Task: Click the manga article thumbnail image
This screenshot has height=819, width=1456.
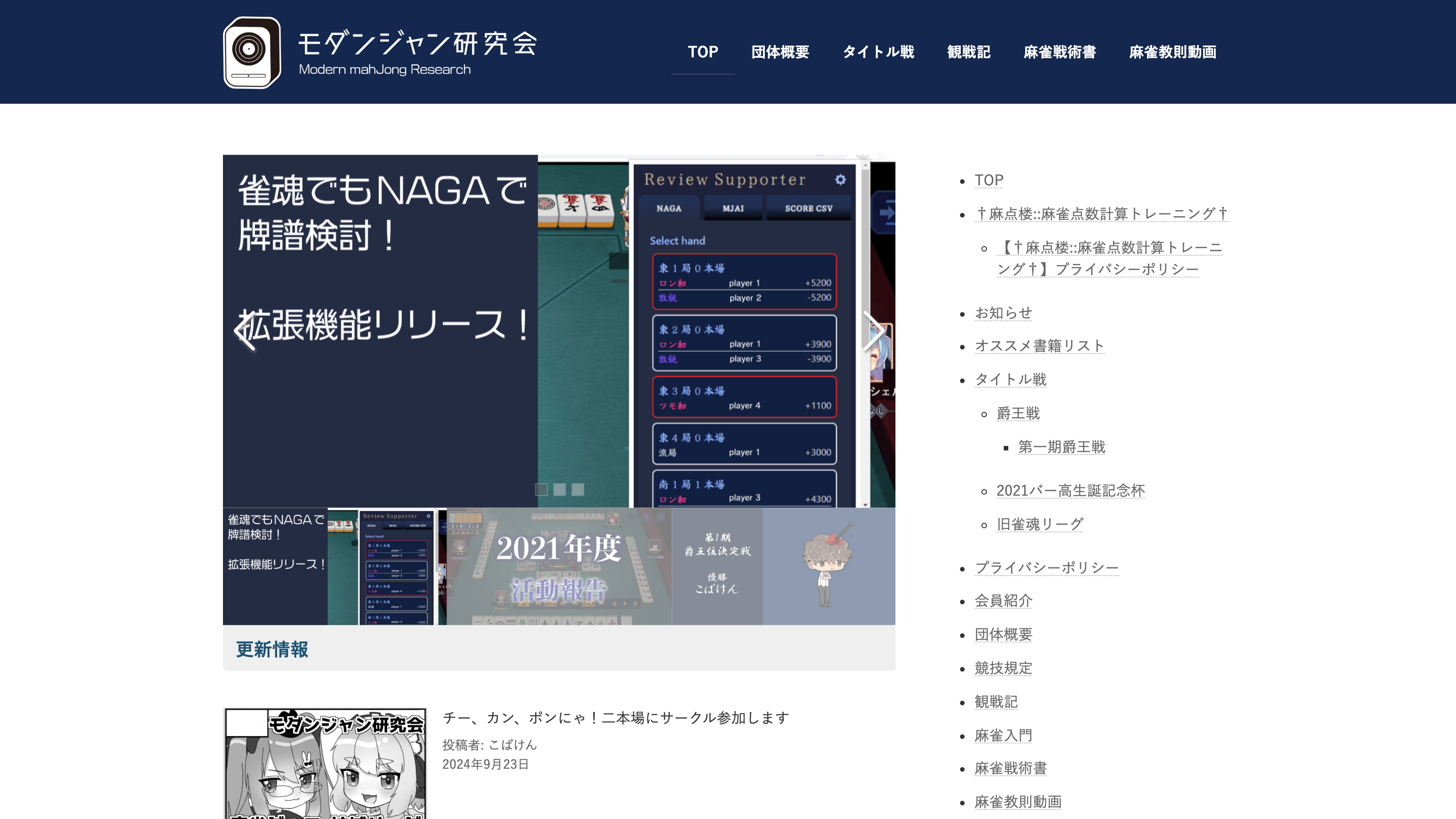Action: click(324, 763)
